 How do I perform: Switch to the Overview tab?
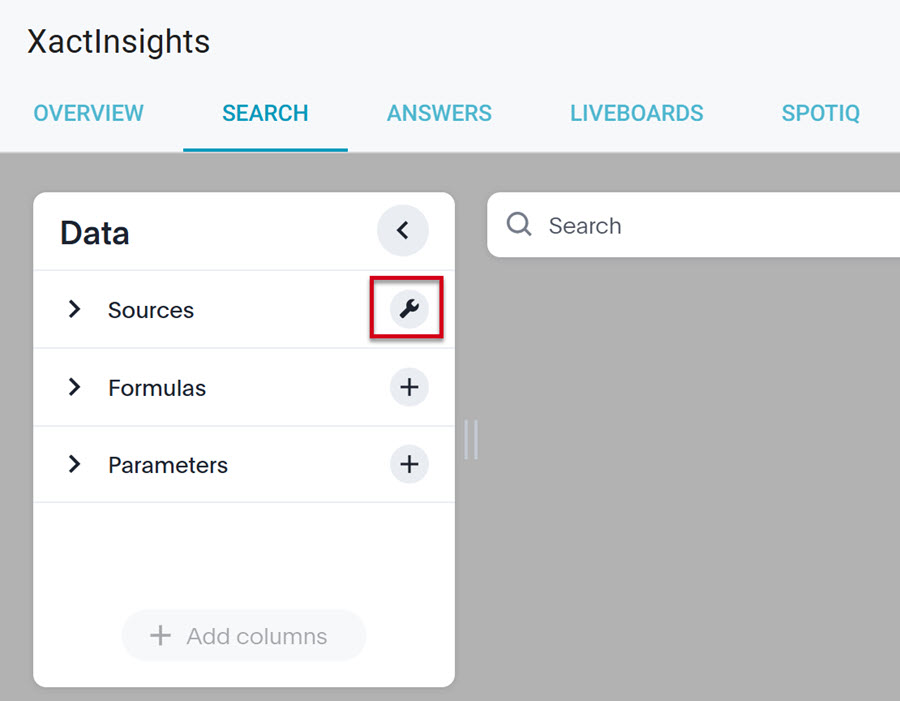(89, 114)
